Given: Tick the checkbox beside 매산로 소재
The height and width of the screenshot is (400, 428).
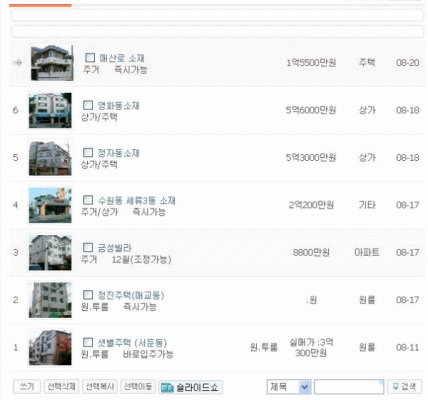Looking at the screenshot, I should coord(90,58).
